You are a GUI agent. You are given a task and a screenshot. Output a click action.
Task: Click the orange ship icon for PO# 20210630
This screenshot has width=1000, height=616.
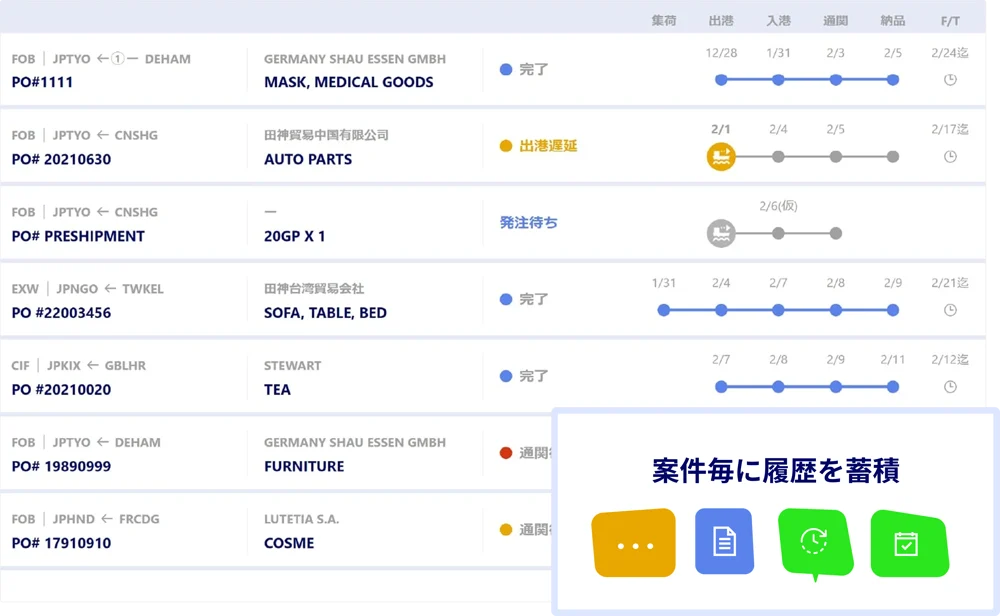point(720,156)
